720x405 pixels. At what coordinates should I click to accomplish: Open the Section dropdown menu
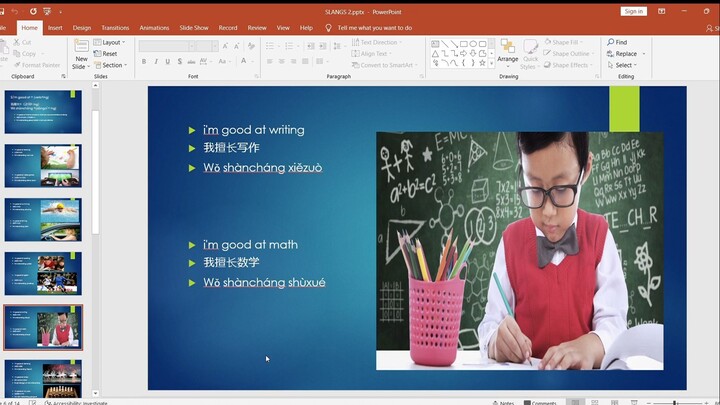click(x=112, y=65)
